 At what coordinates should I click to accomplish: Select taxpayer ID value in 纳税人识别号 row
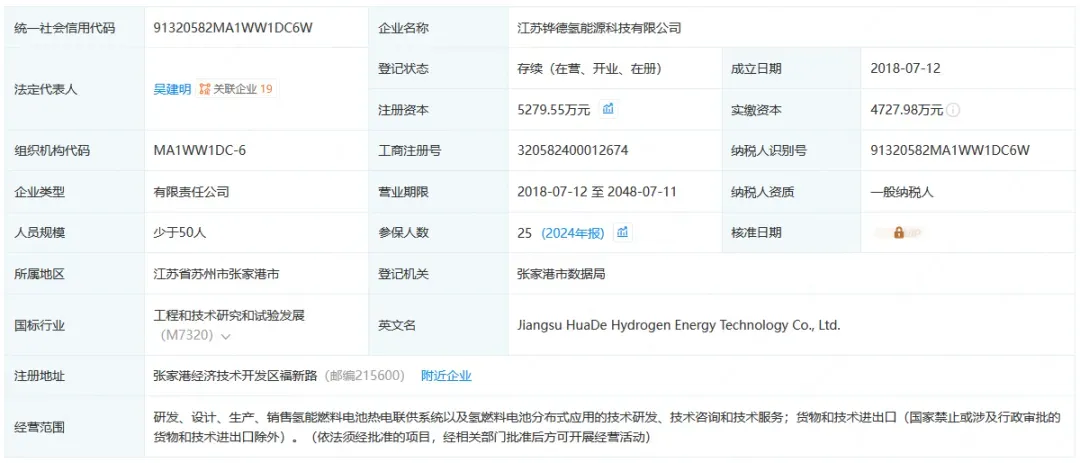pos(950,150)
